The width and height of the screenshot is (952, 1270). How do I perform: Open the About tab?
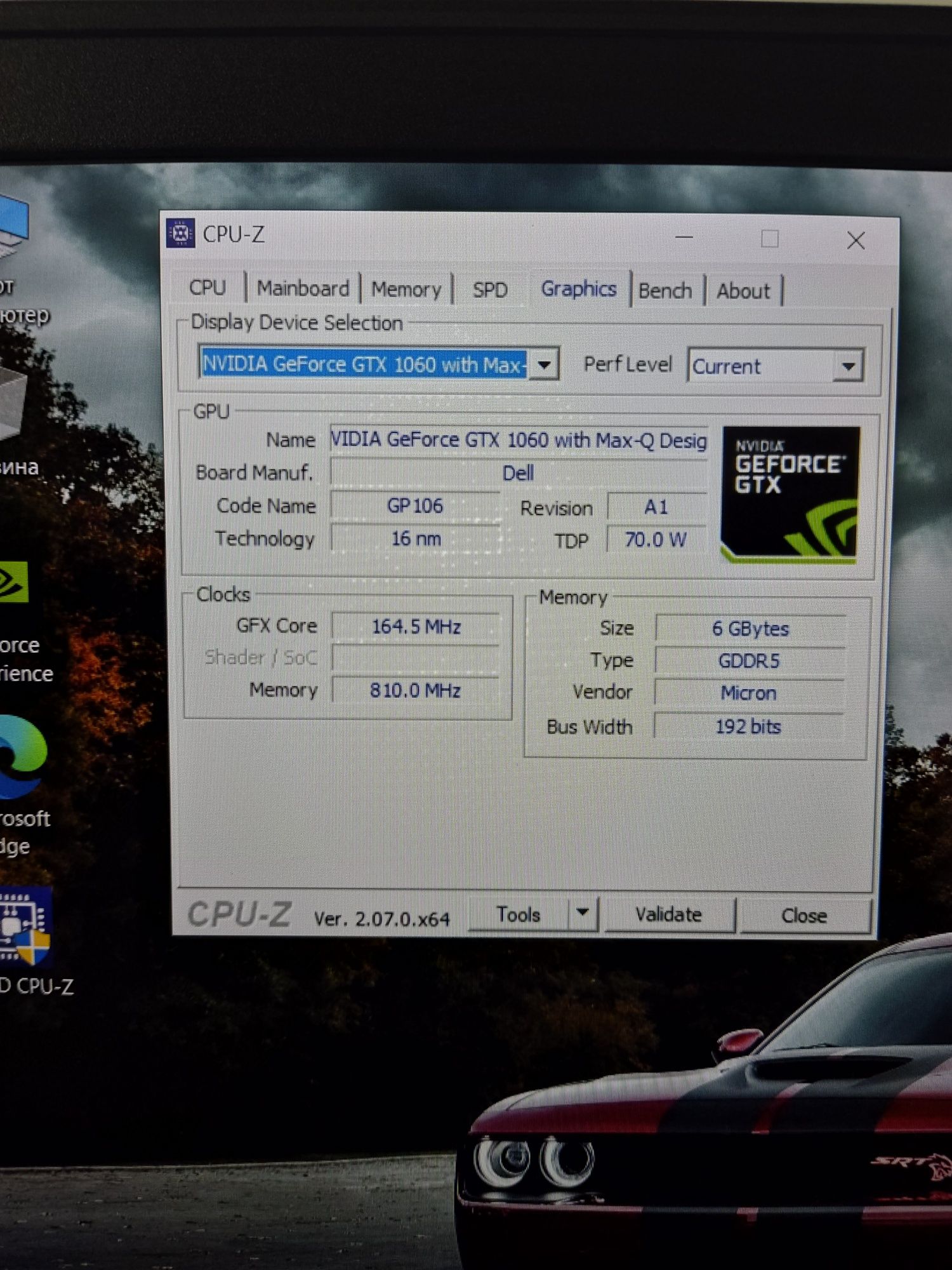(743, 291)
